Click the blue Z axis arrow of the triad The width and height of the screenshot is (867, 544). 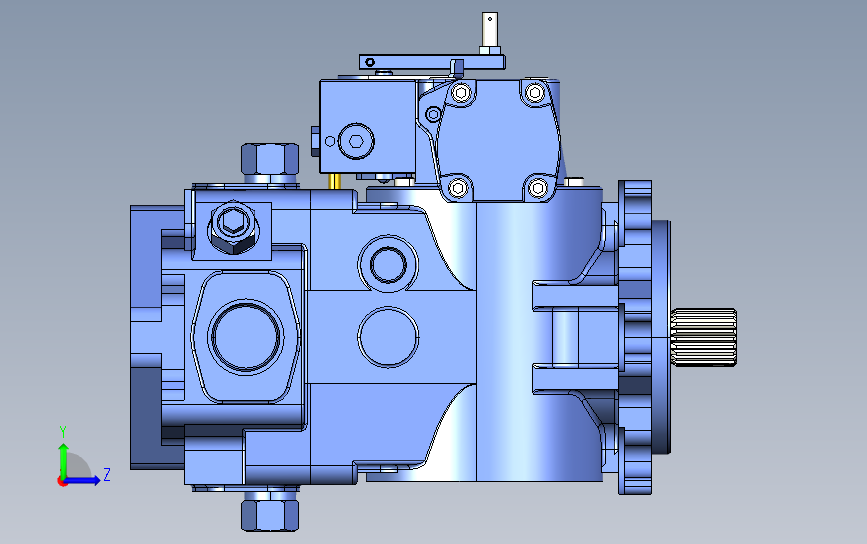click(83, 480)
